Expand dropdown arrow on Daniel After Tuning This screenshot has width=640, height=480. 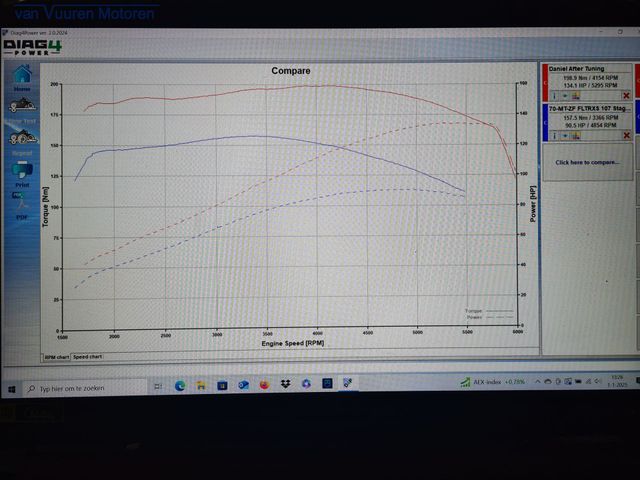[x=563, y=95]
